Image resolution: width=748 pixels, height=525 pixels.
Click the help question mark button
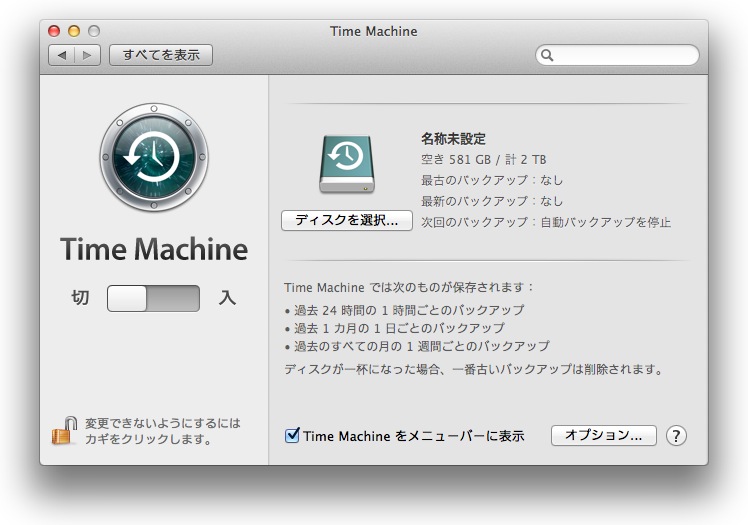[676, 436]
